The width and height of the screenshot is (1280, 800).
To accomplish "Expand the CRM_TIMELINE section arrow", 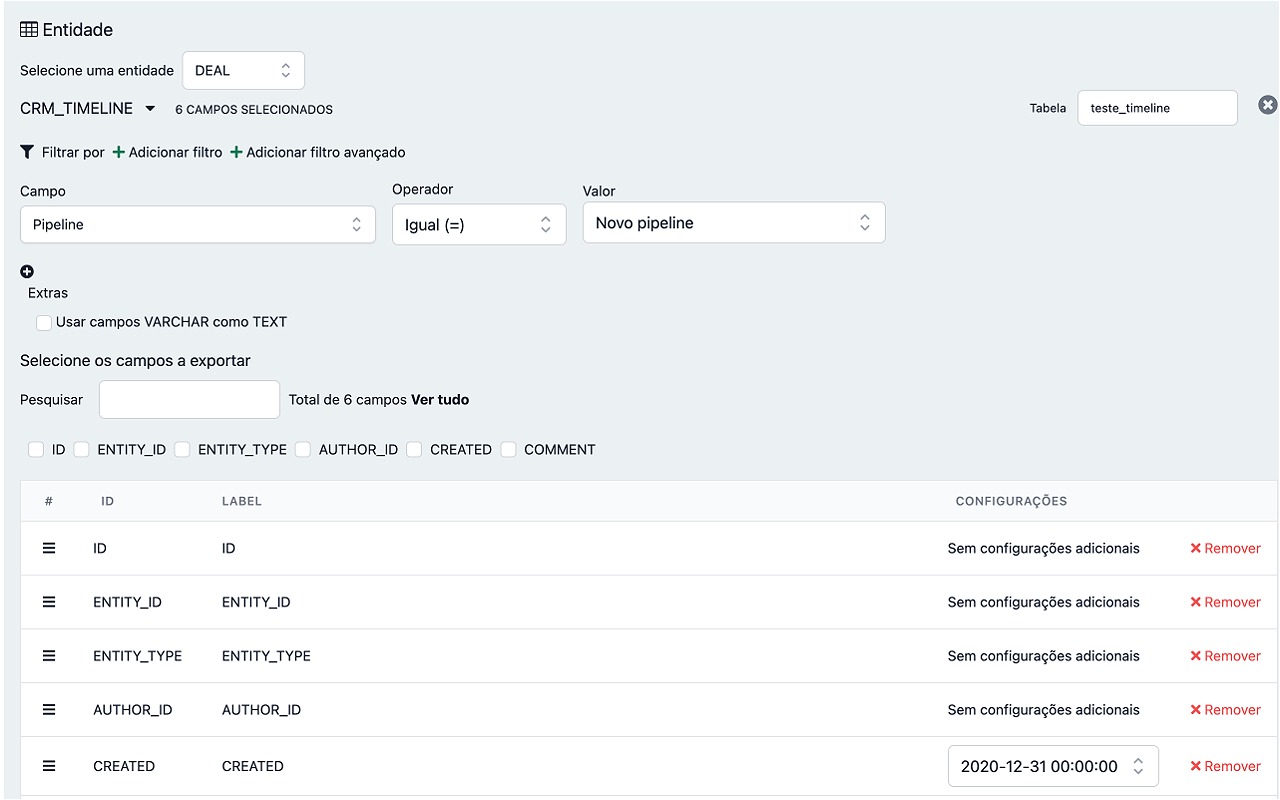I will (x=150, y=109).
